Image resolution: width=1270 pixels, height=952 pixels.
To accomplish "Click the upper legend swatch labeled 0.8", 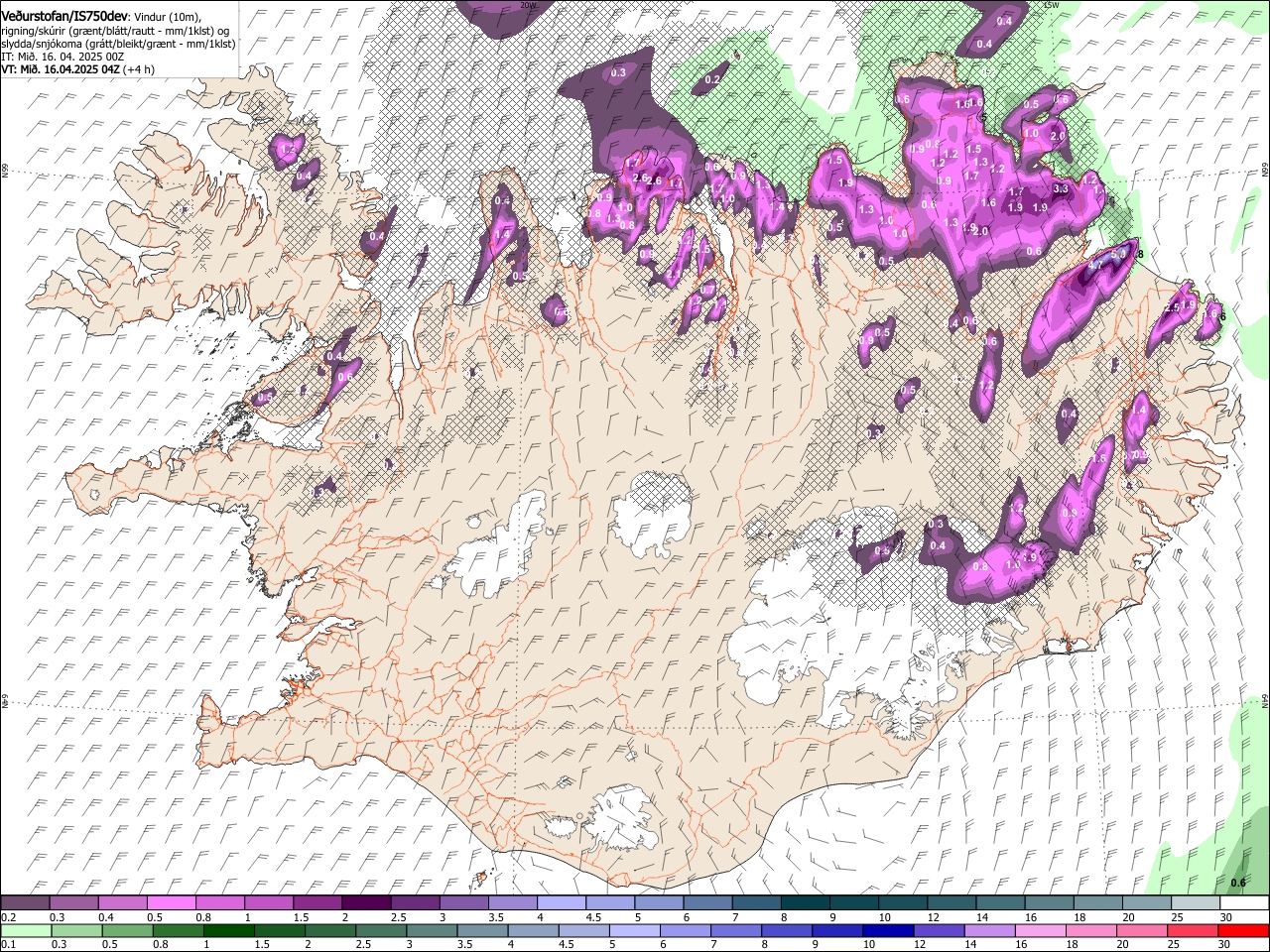I will click(x=219, y=902).
